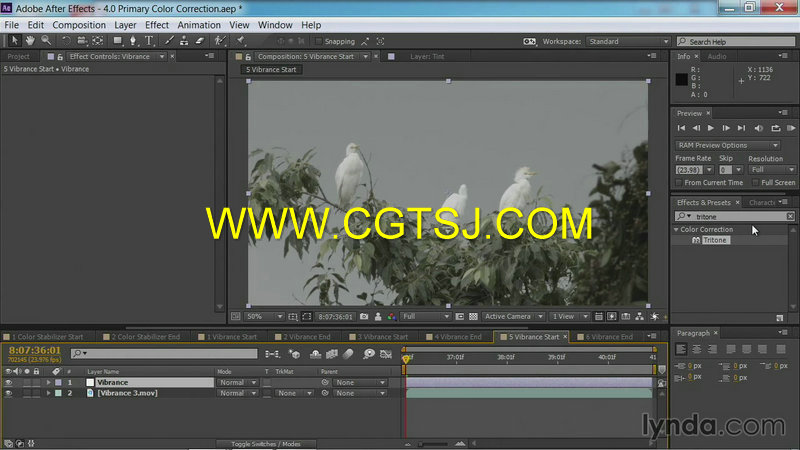Align paragraph text left
The width and height of the screenshot is (800, 450).
pos(681,349)
